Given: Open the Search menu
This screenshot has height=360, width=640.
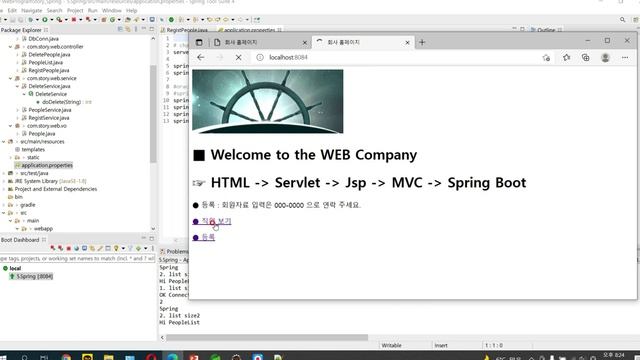Looking at the screenshot, I should click(x=54, y=10).
